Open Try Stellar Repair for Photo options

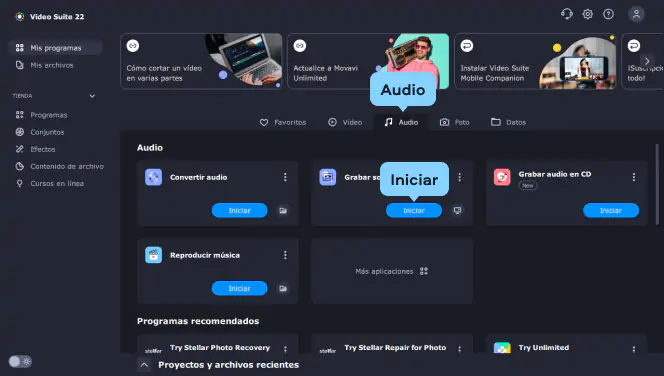click(x=459, y=349)
